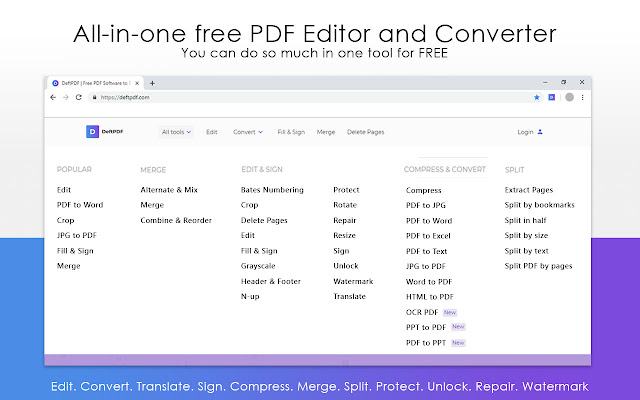640x400 pixels.
Task: Select Fill & Sign in the navigation bar
Action: [x=291, y=132]
